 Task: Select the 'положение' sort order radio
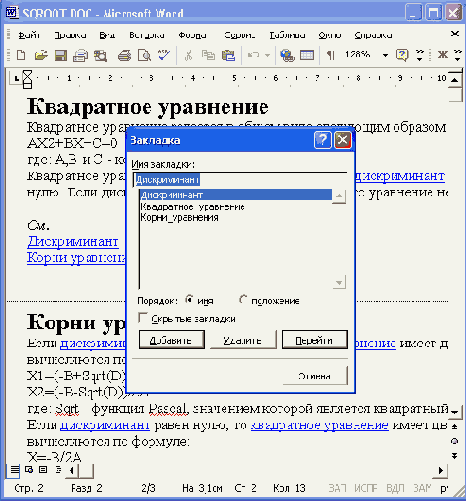coord(243,300)
